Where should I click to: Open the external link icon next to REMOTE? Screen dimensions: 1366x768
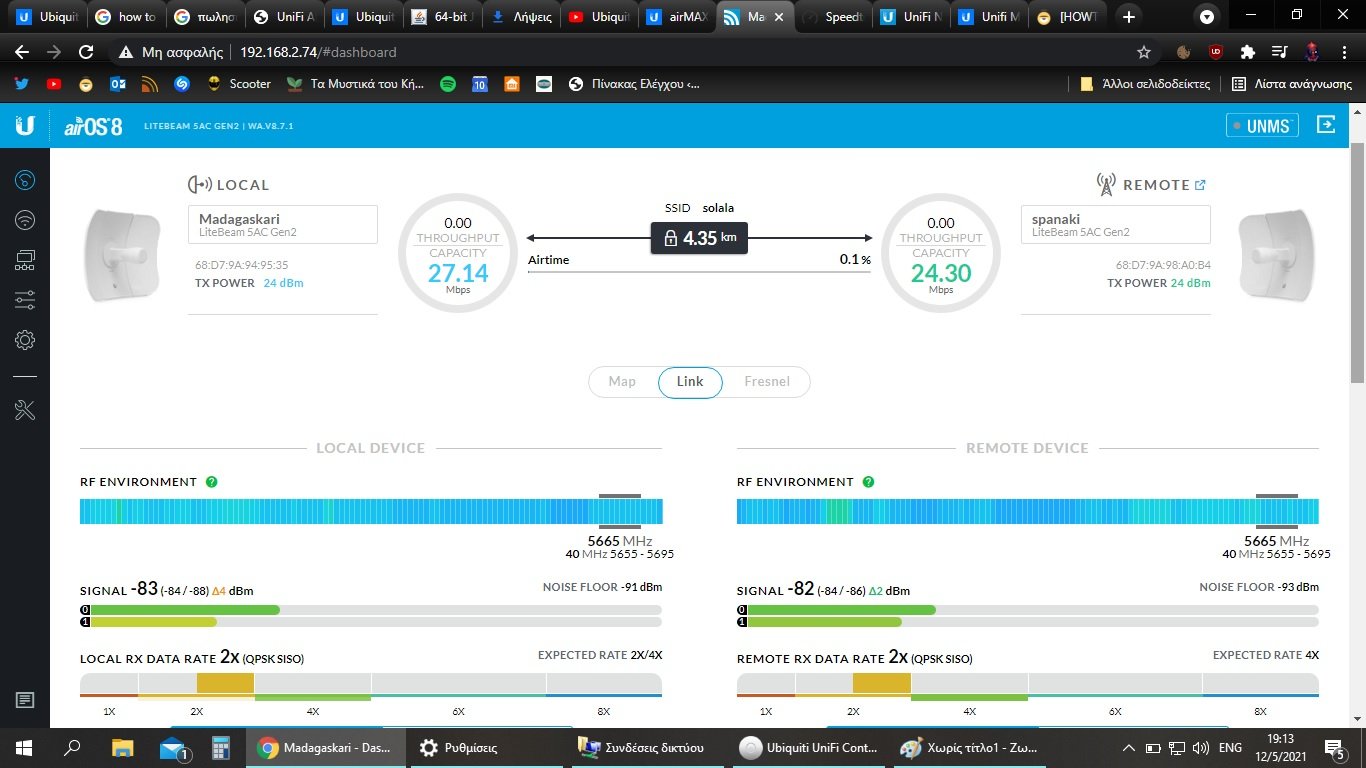pyautogui.click(x=1201, y=185)
